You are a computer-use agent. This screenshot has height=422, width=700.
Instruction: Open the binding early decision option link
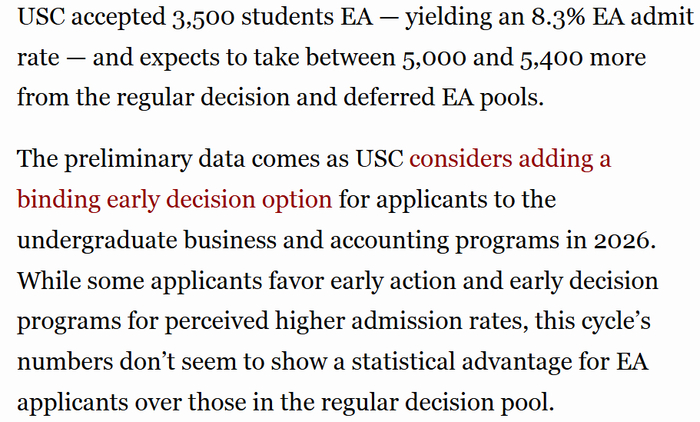point(174,198)
